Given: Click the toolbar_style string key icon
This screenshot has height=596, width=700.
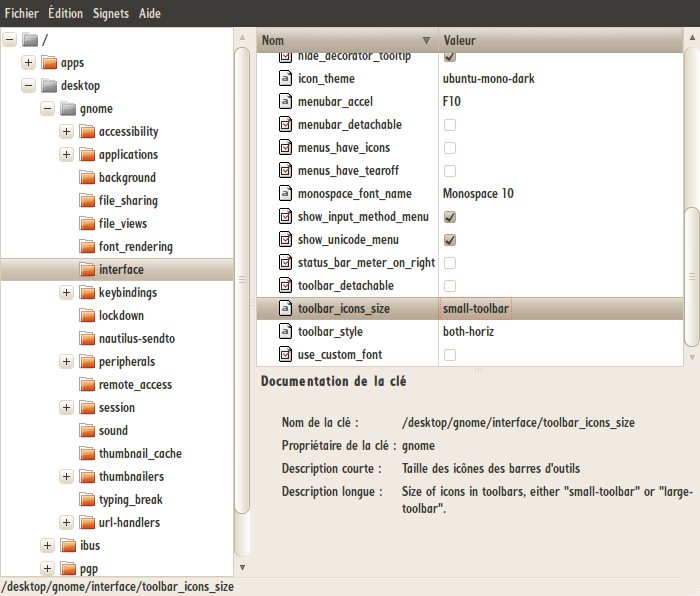Looking at the screenshot, I should tap(285, 331).
